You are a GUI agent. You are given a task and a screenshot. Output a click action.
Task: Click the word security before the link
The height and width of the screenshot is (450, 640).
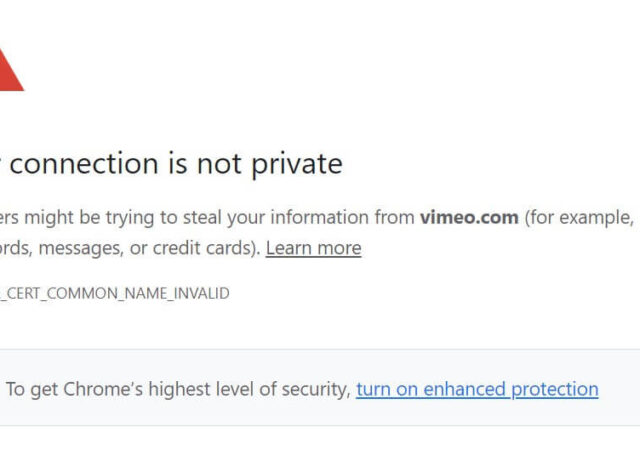tap(317, 389)
